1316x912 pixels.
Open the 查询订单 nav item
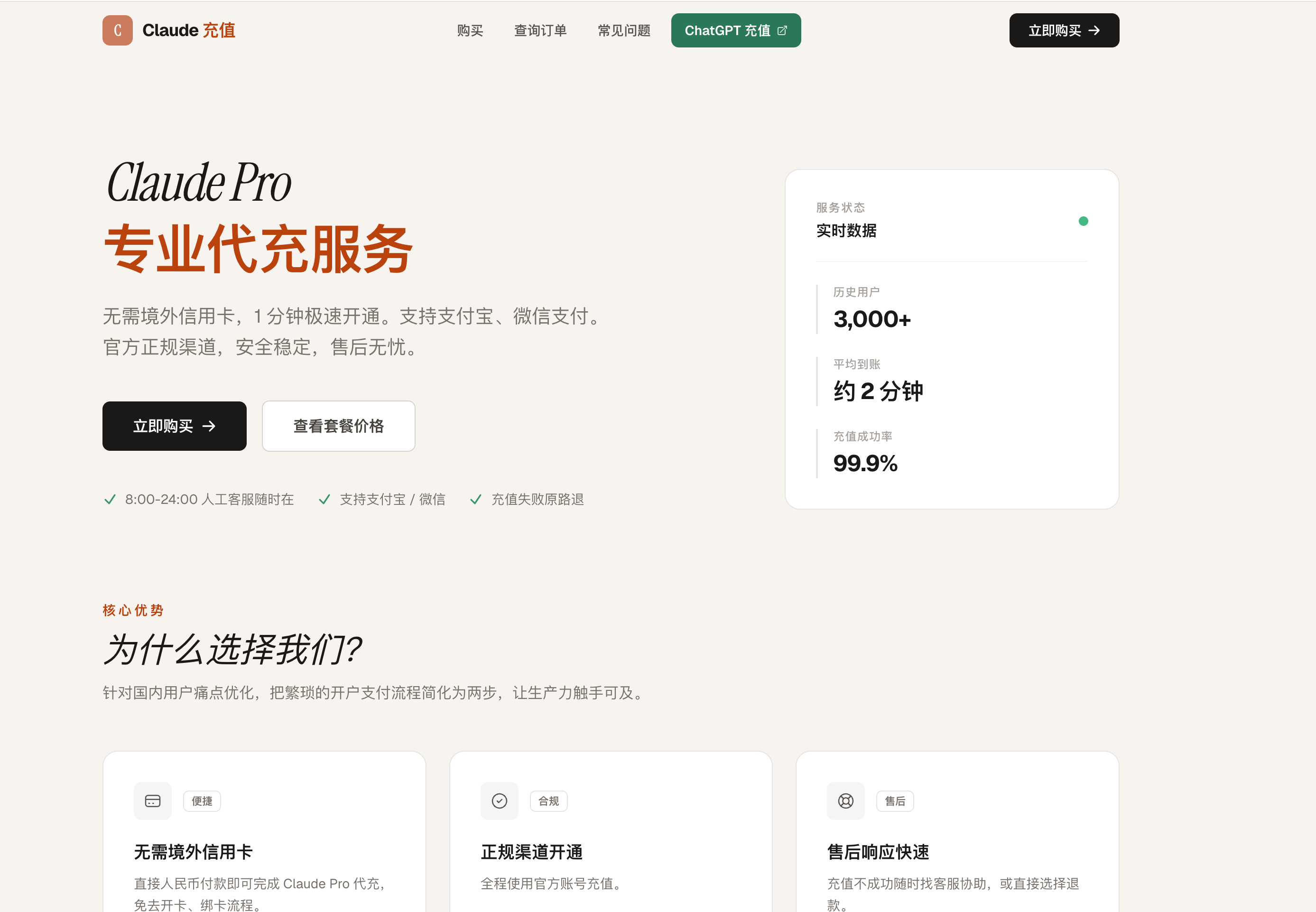pyautogui.click(x=540, y=30)
